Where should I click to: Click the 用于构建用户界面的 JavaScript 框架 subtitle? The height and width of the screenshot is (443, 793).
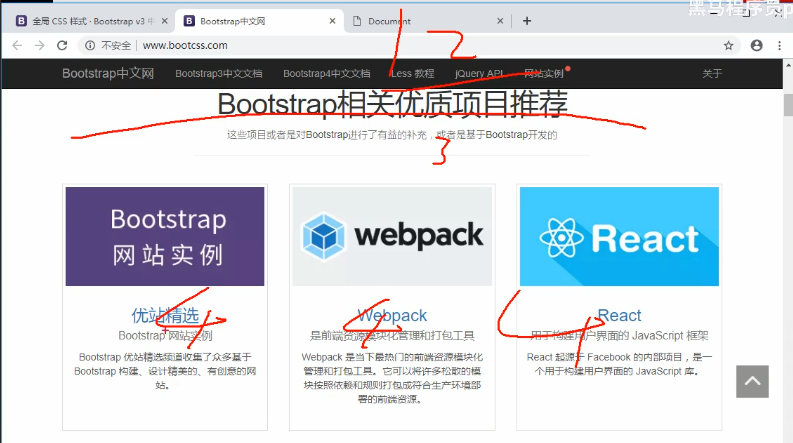(619, 335)
